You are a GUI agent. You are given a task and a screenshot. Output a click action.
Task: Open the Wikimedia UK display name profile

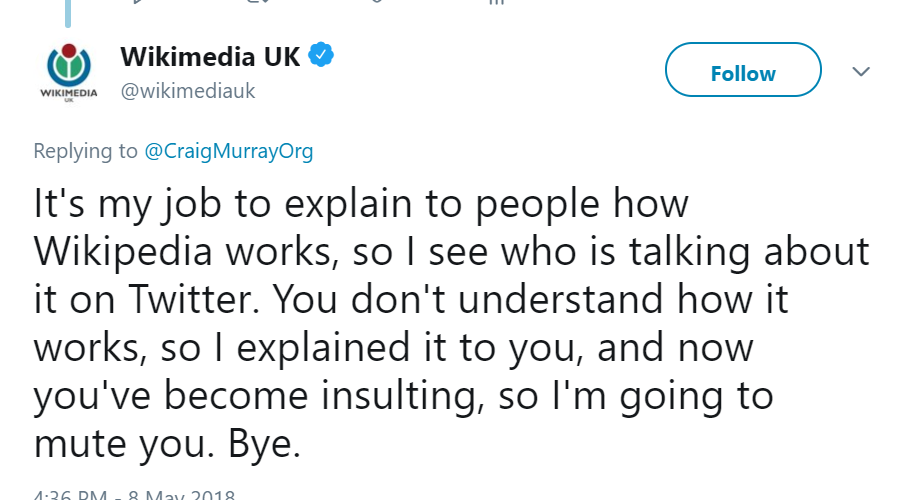210,57
